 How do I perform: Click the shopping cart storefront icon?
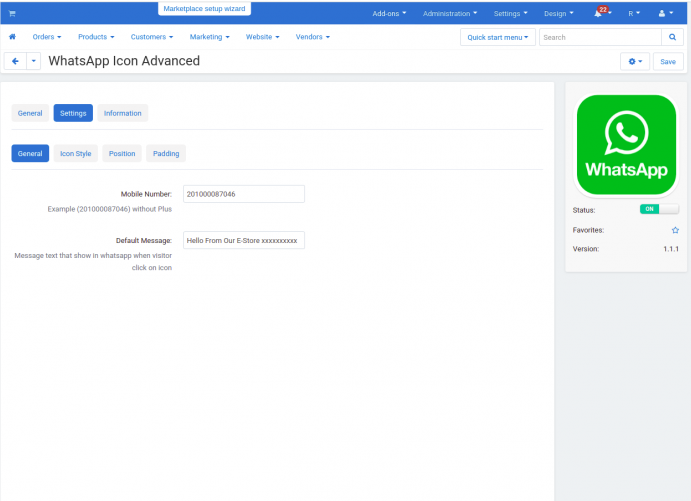tap(12, 14)
